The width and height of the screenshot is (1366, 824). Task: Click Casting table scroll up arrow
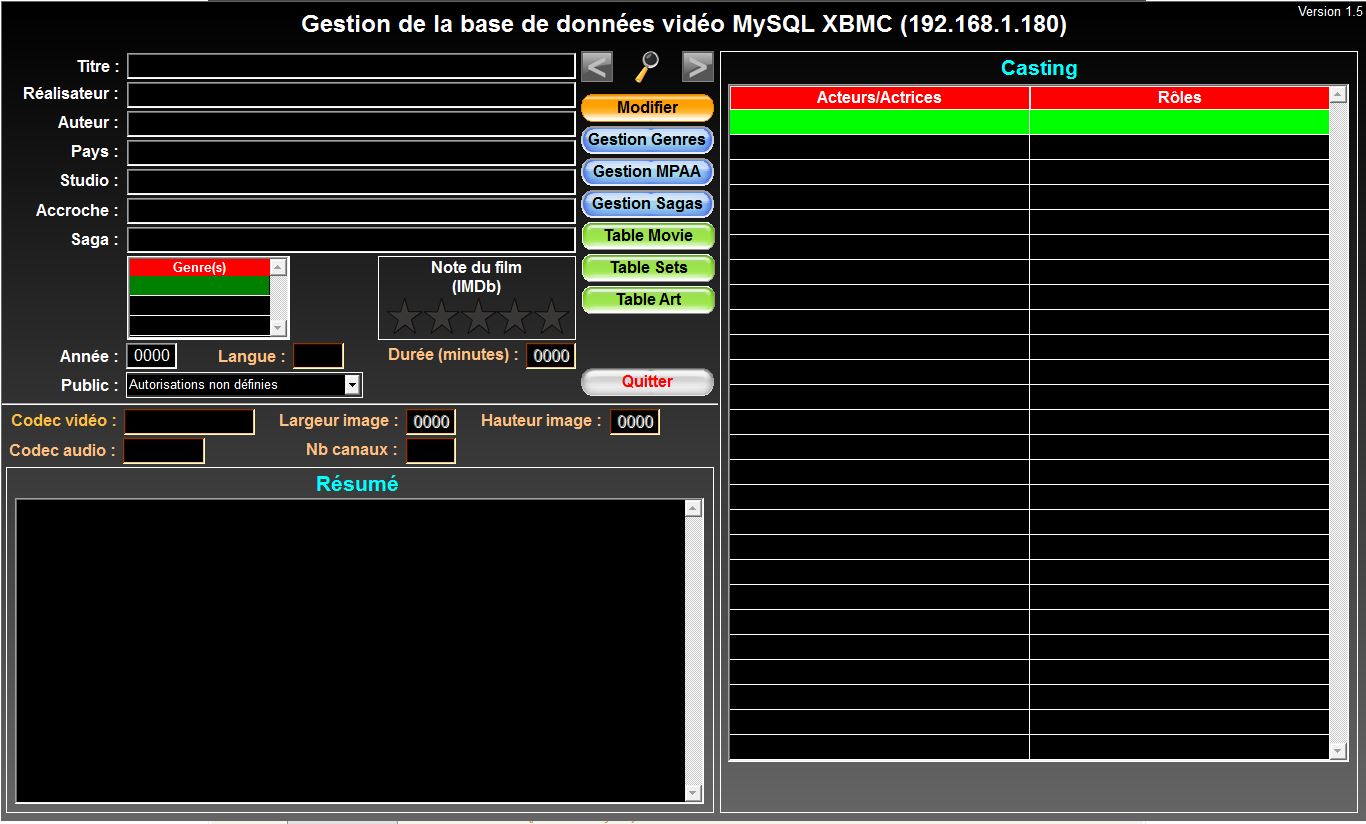click(x=1339, y=95)
